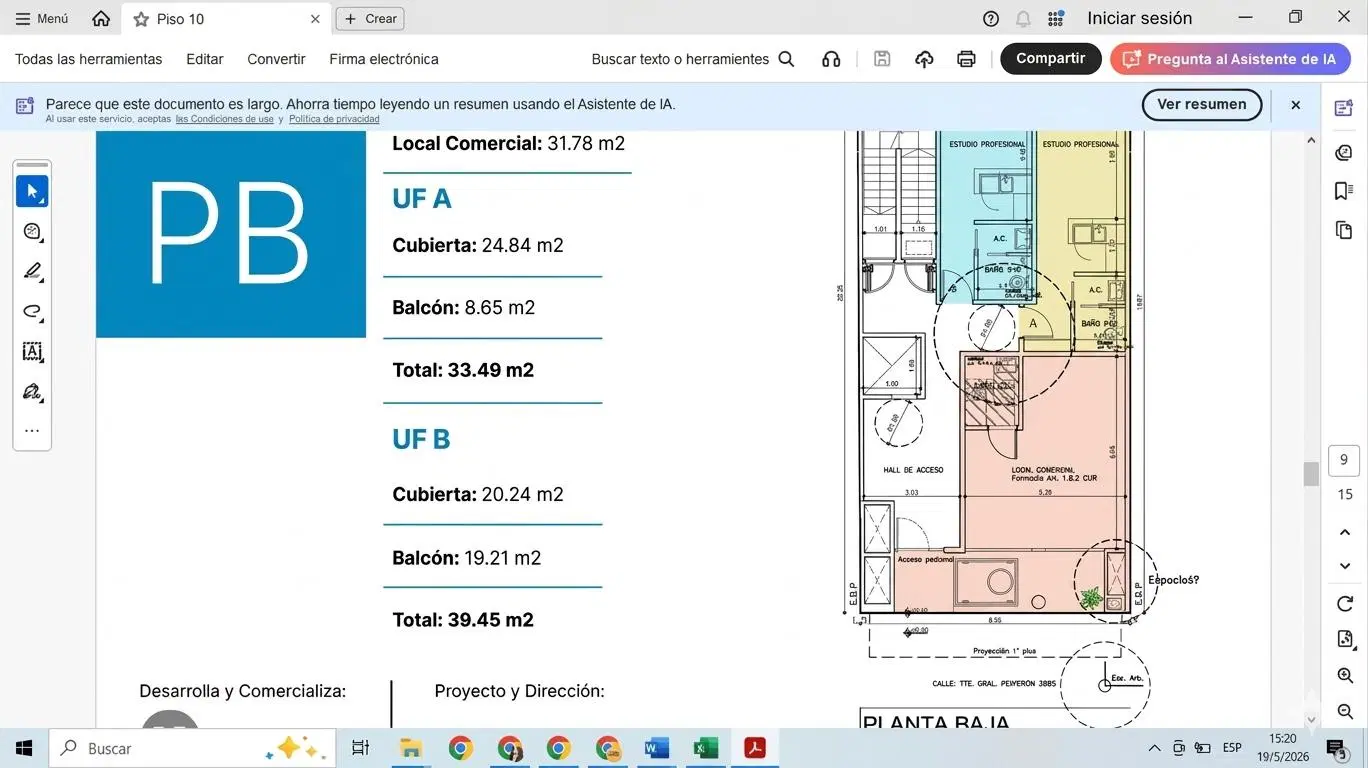Image resolution: width=1368 pixels, height=768 pixels.
Task: Open the page display options icon
Action: [1345, 639]
